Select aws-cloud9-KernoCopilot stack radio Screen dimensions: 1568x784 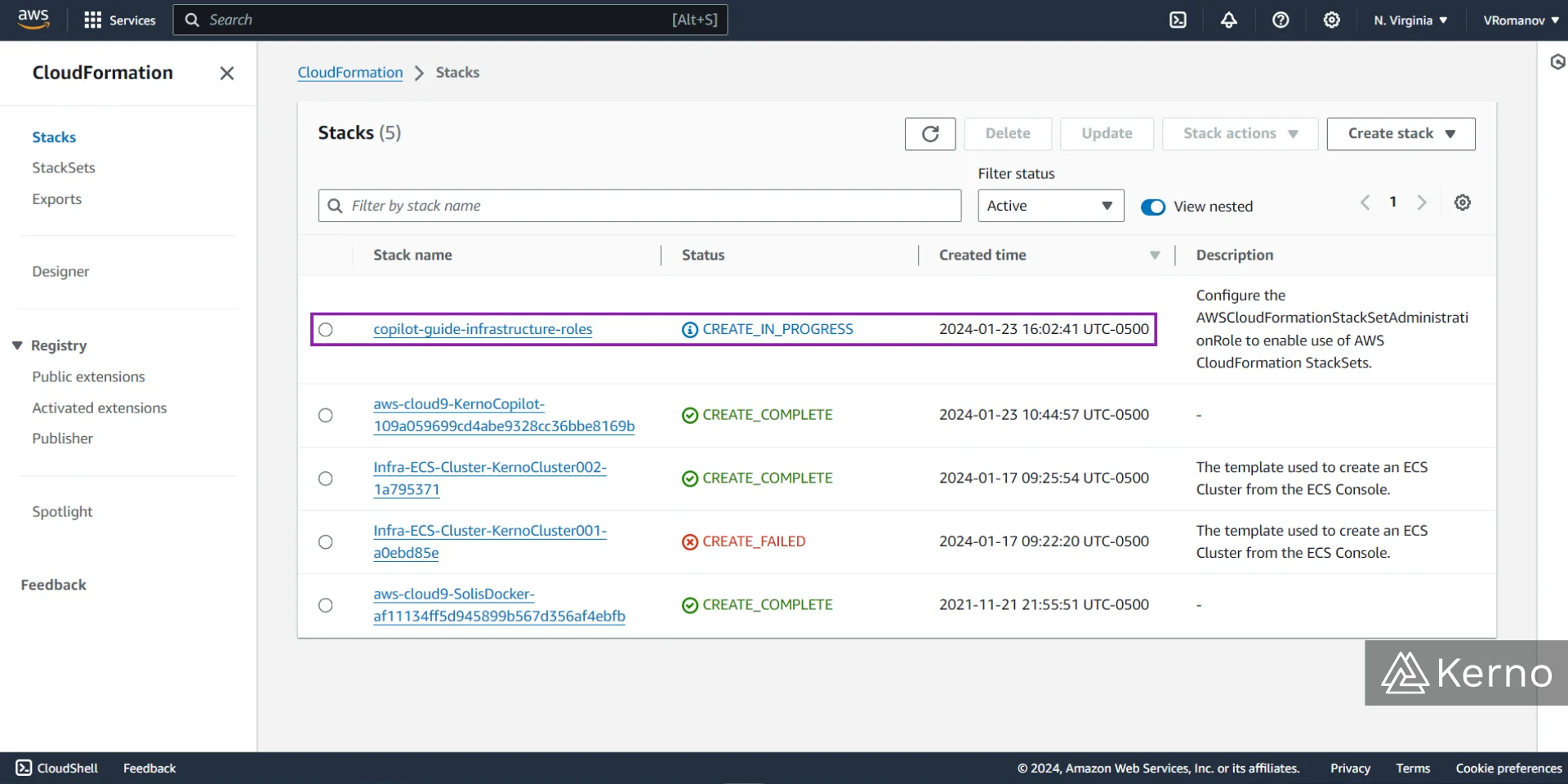[326, 416]
